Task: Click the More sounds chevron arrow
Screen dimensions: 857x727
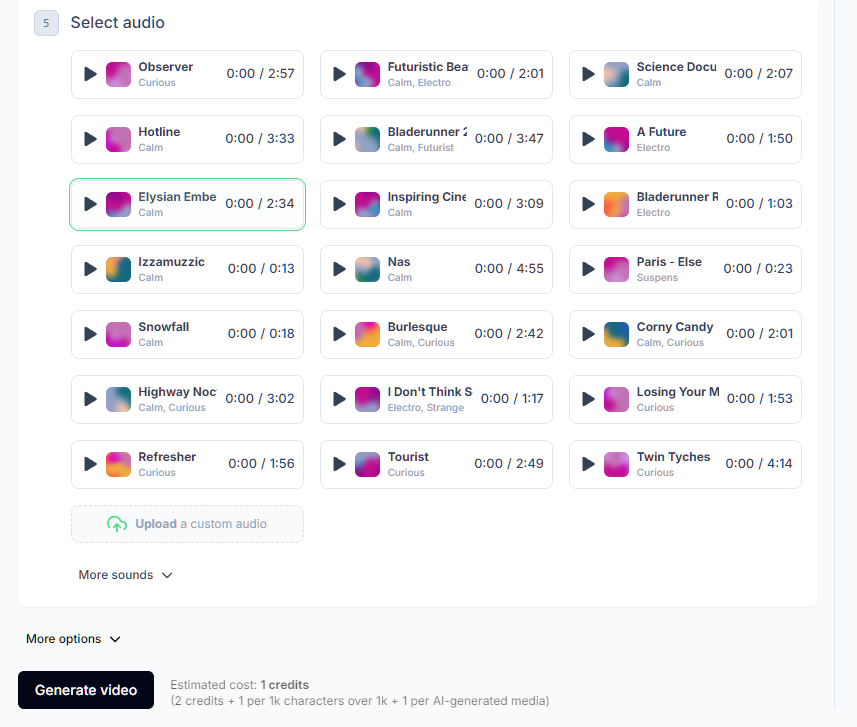Action: [x=167, y=575]
